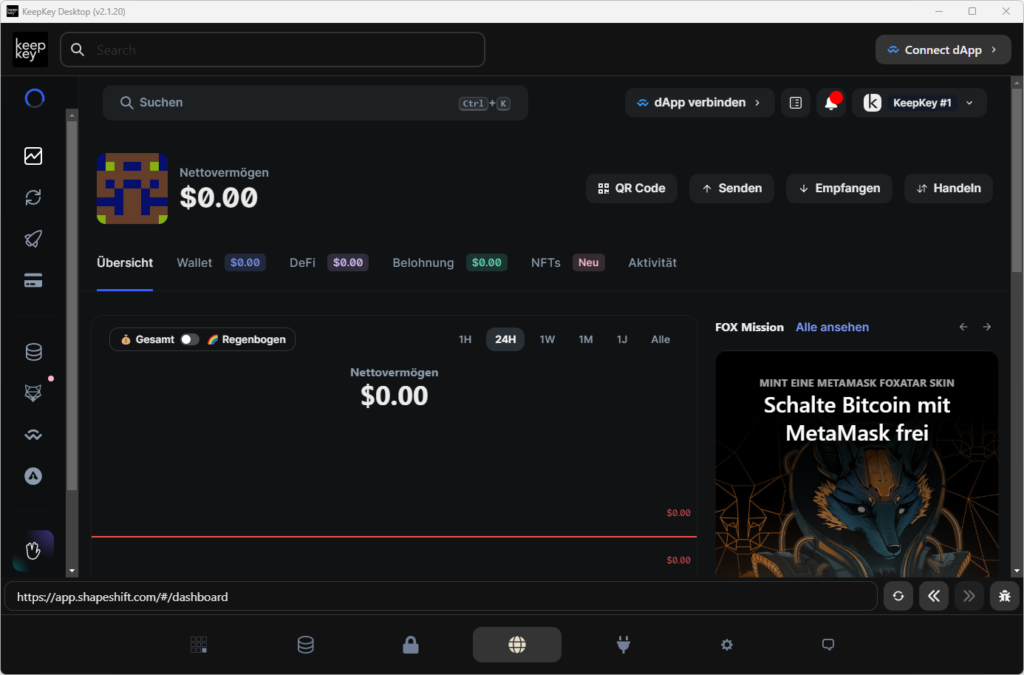Select the 24H time range
The width and height of the screenshot is (1024, 675).
[505, 339]
